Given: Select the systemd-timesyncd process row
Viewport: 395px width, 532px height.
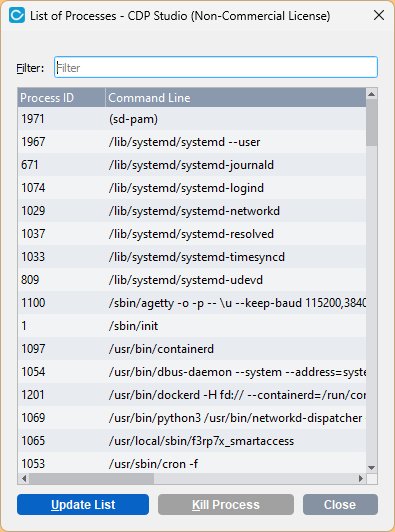Looking at the screenshot, I should (192, 257).
